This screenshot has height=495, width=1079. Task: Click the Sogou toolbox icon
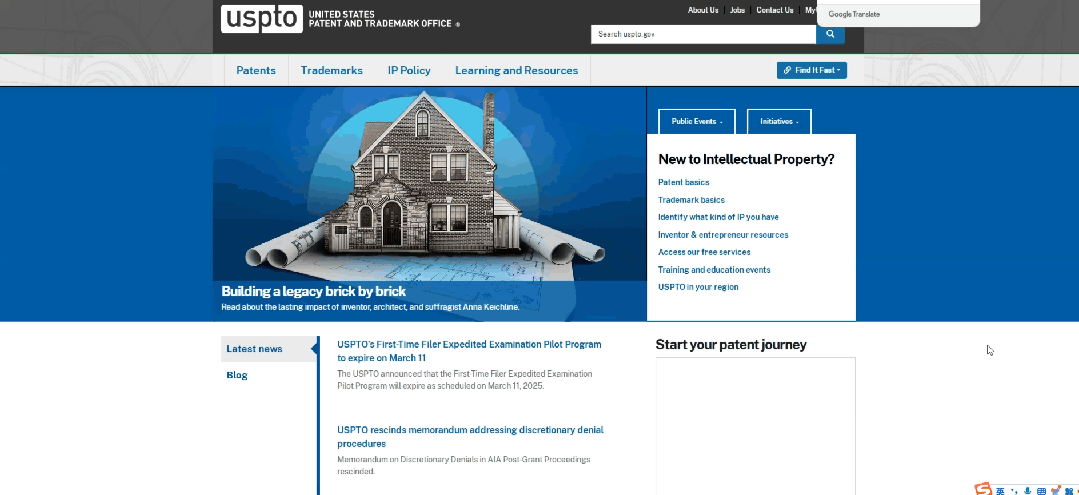click(1069, 491)
